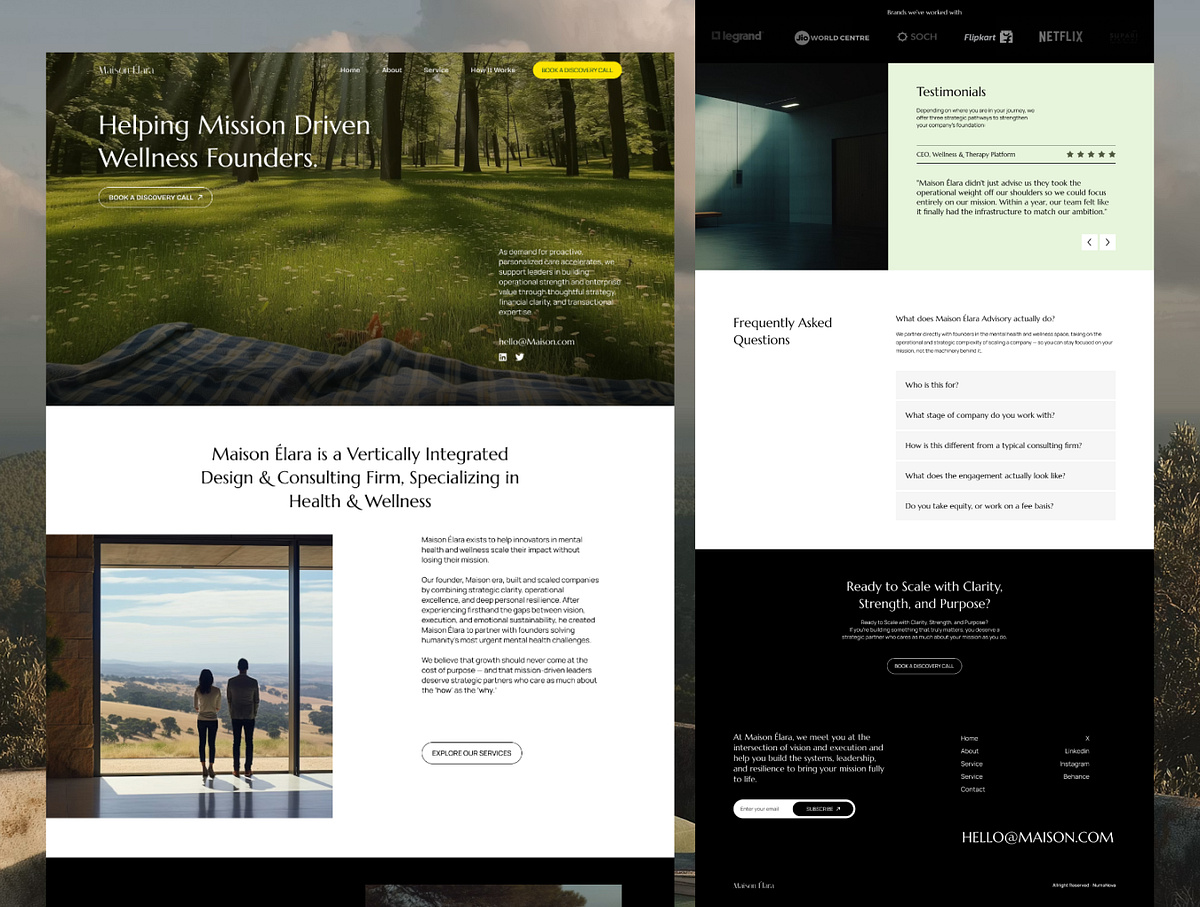Click the large HELLO@MAISON.COM footer email

(1037, 837)
